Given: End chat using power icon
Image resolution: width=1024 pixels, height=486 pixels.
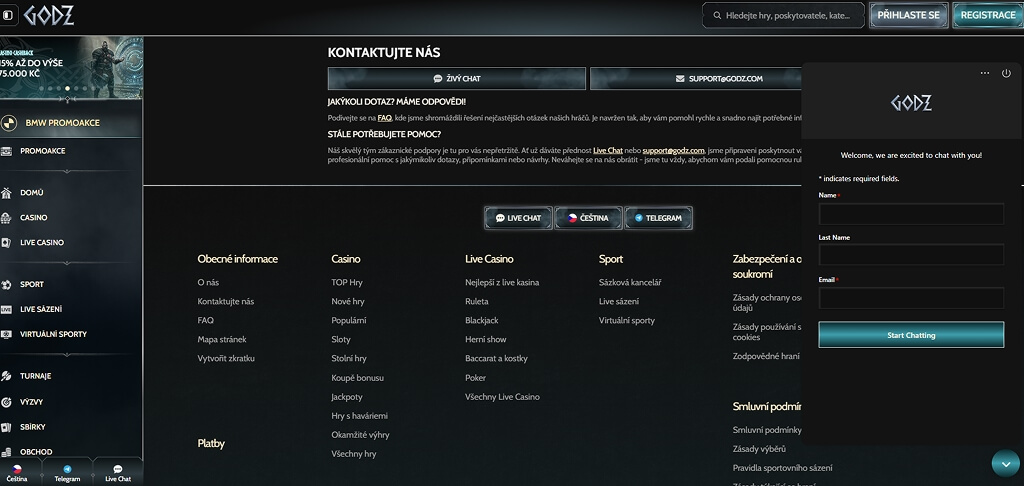Looking at the screenshot, I should coord(1006,73).
